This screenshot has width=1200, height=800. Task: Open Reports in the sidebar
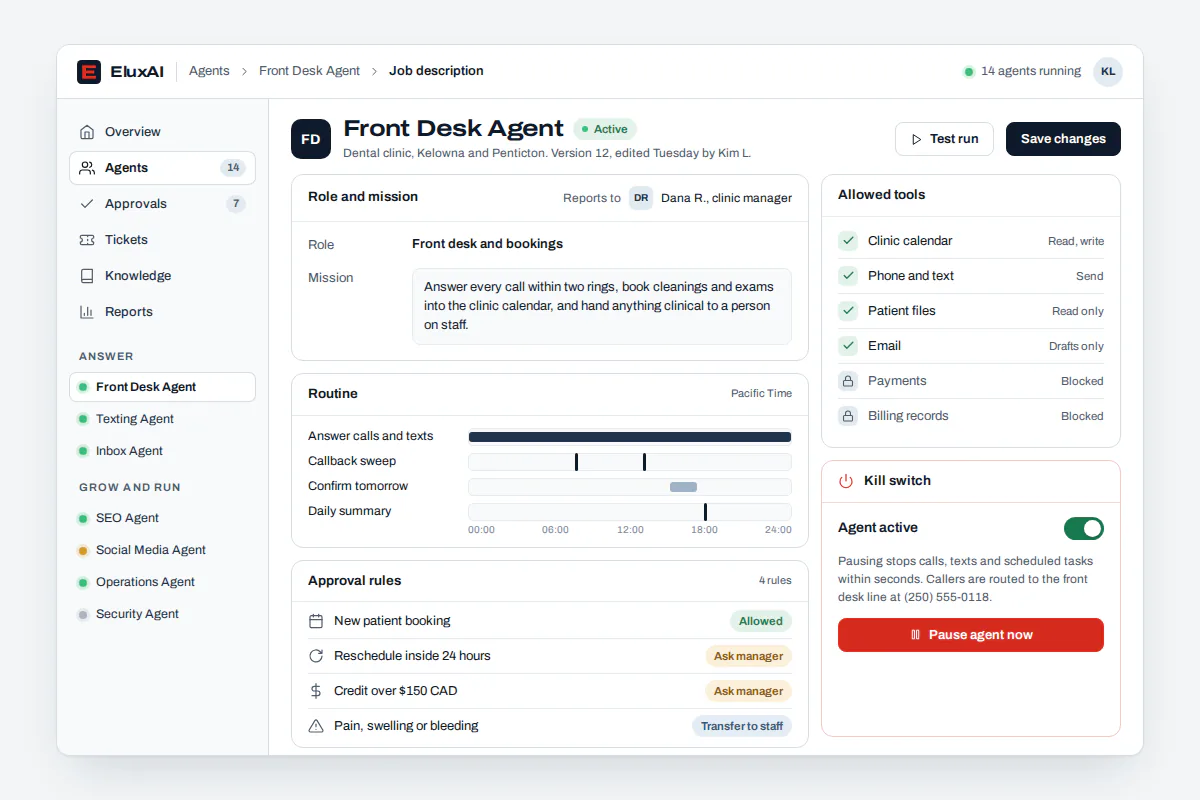[x=162, y=312]
